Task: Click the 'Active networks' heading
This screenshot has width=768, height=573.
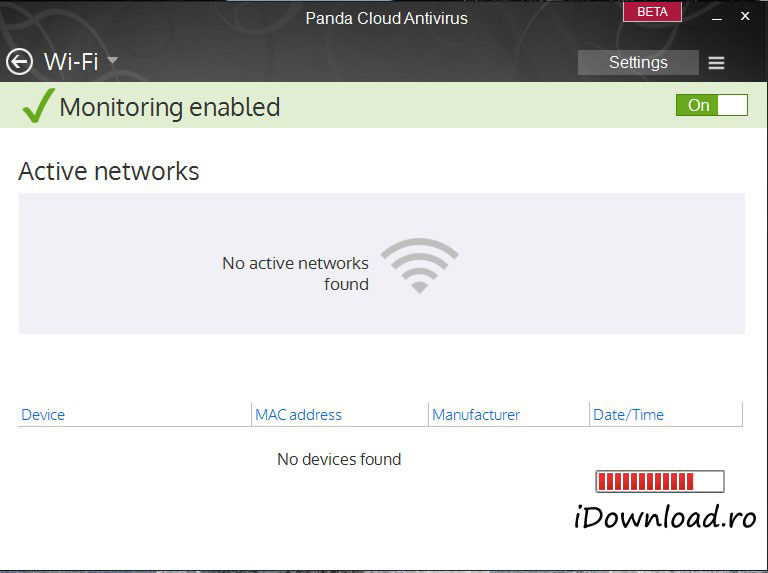Action: pos(109,171)
